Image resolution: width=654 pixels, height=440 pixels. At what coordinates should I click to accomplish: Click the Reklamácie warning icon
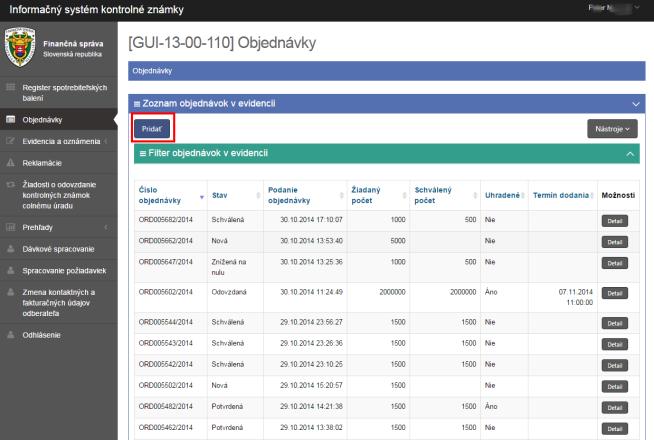[11, 163]
